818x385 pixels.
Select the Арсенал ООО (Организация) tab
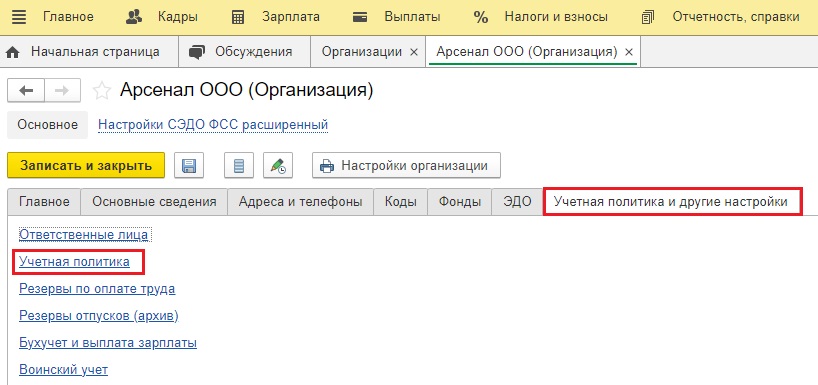(x=527, y=52)
